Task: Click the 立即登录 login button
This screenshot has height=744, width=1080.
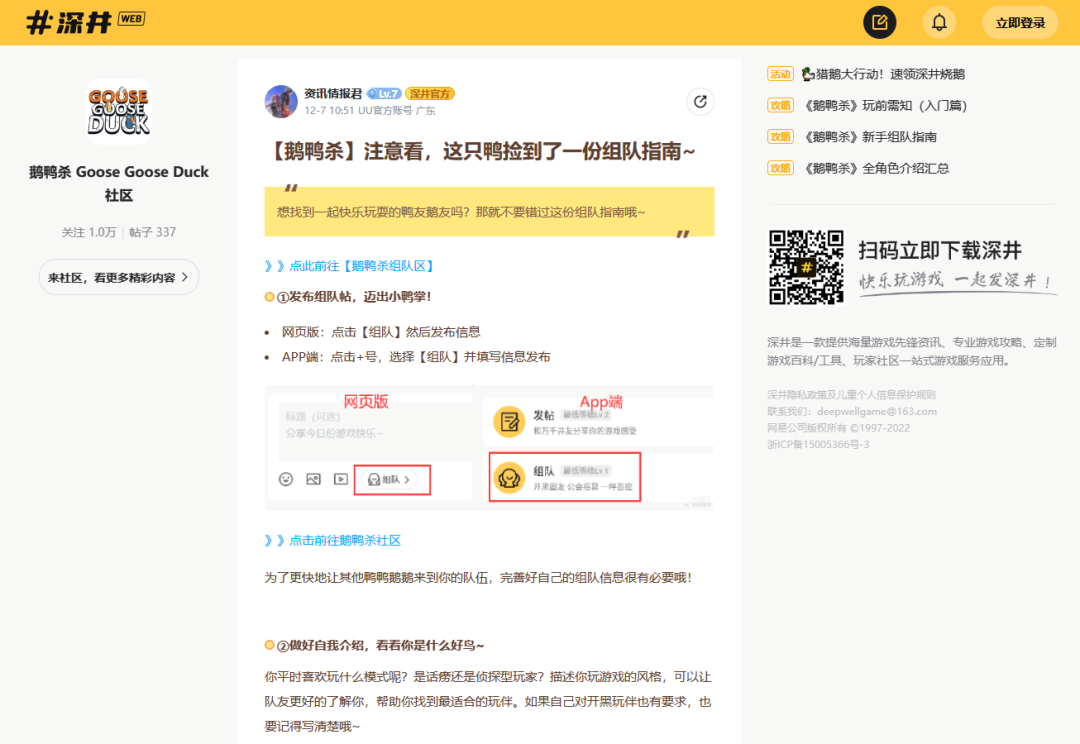Action: click(x=1020, y=23)
